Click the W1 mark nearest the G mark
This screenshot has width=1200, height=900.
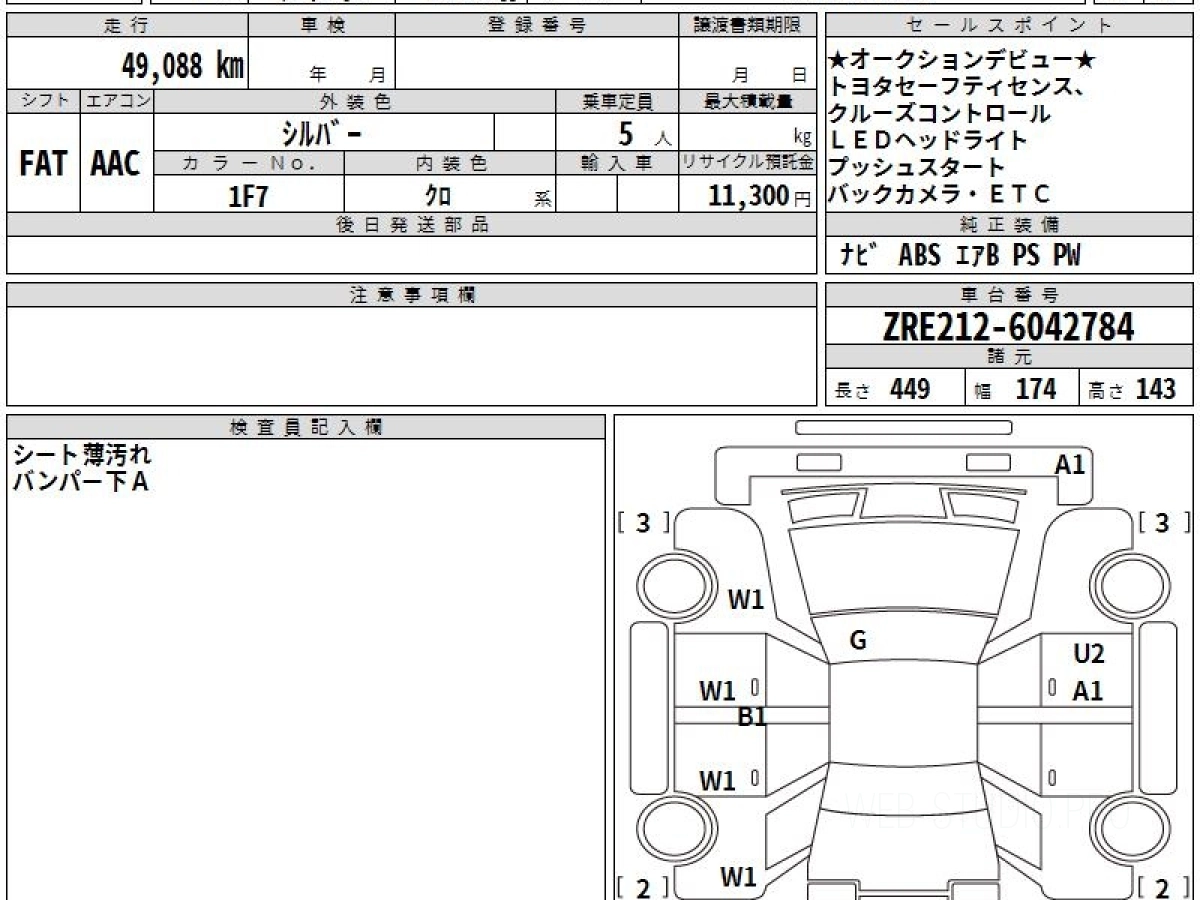coord(745,600)
